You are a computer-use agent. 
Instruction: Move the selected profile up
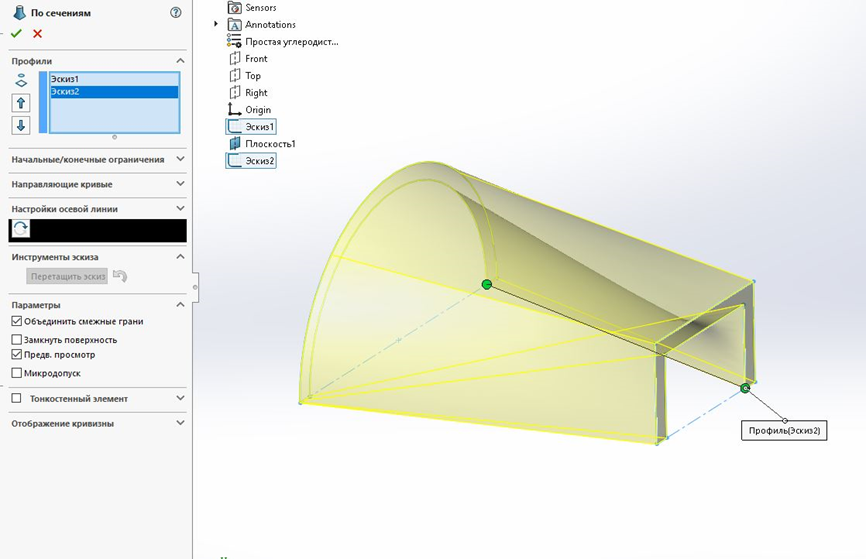[x=21, y=103]
